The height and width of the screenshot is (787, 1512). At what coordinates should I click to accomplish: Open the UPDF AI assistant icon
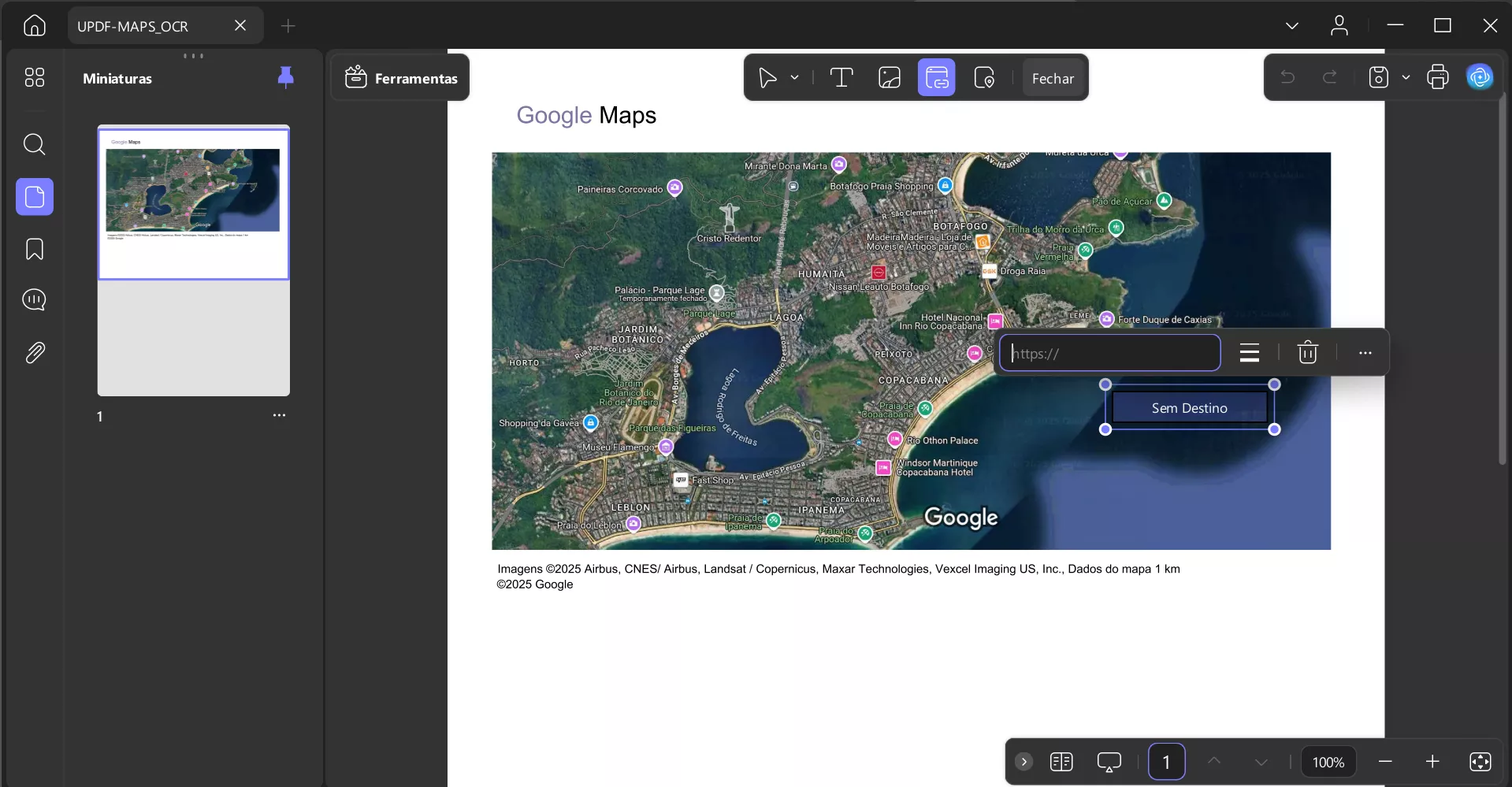click(x=1480, y=77)
